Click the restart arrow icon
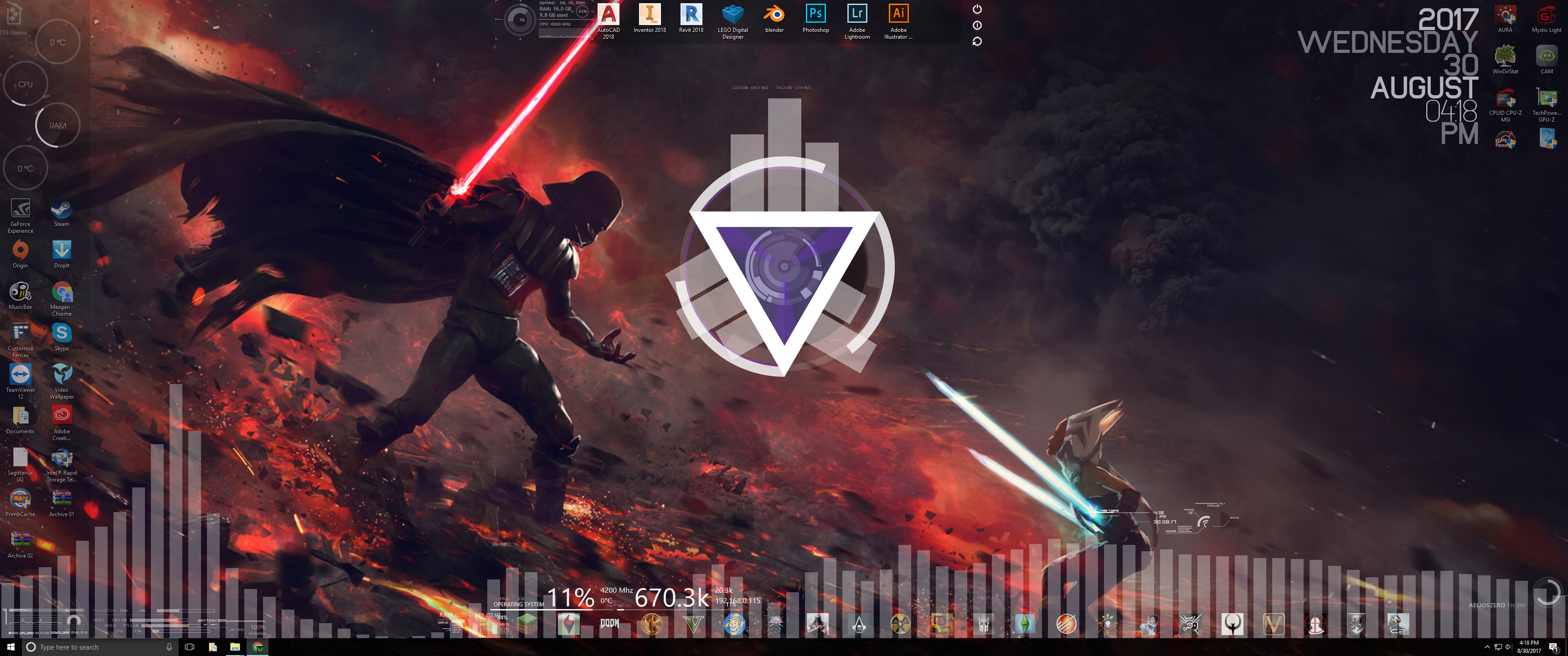The width and height of the screenshot is (1568, 656). [x=977, y=41]
